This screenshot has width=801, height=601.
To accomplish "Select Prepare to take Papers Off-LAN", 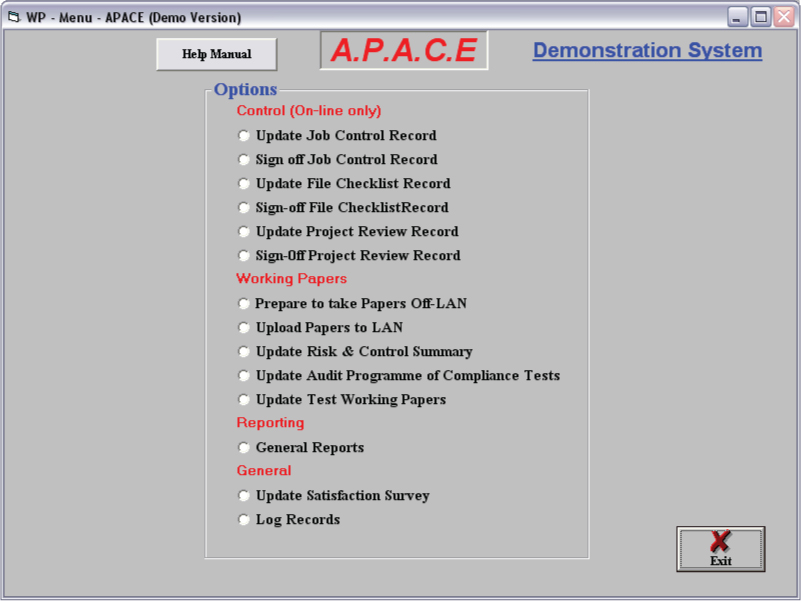I will [244, 304].
